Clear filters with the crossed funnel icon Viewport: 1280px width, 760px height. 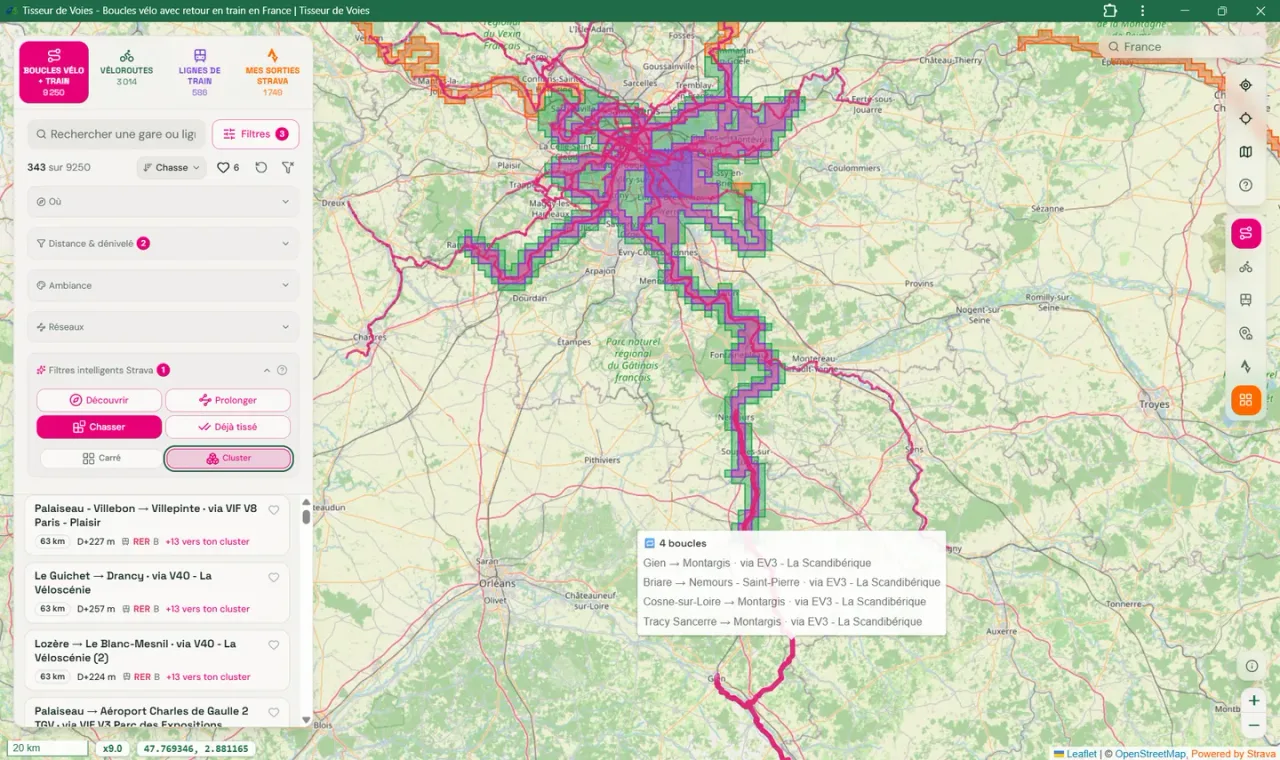[287, 168]
